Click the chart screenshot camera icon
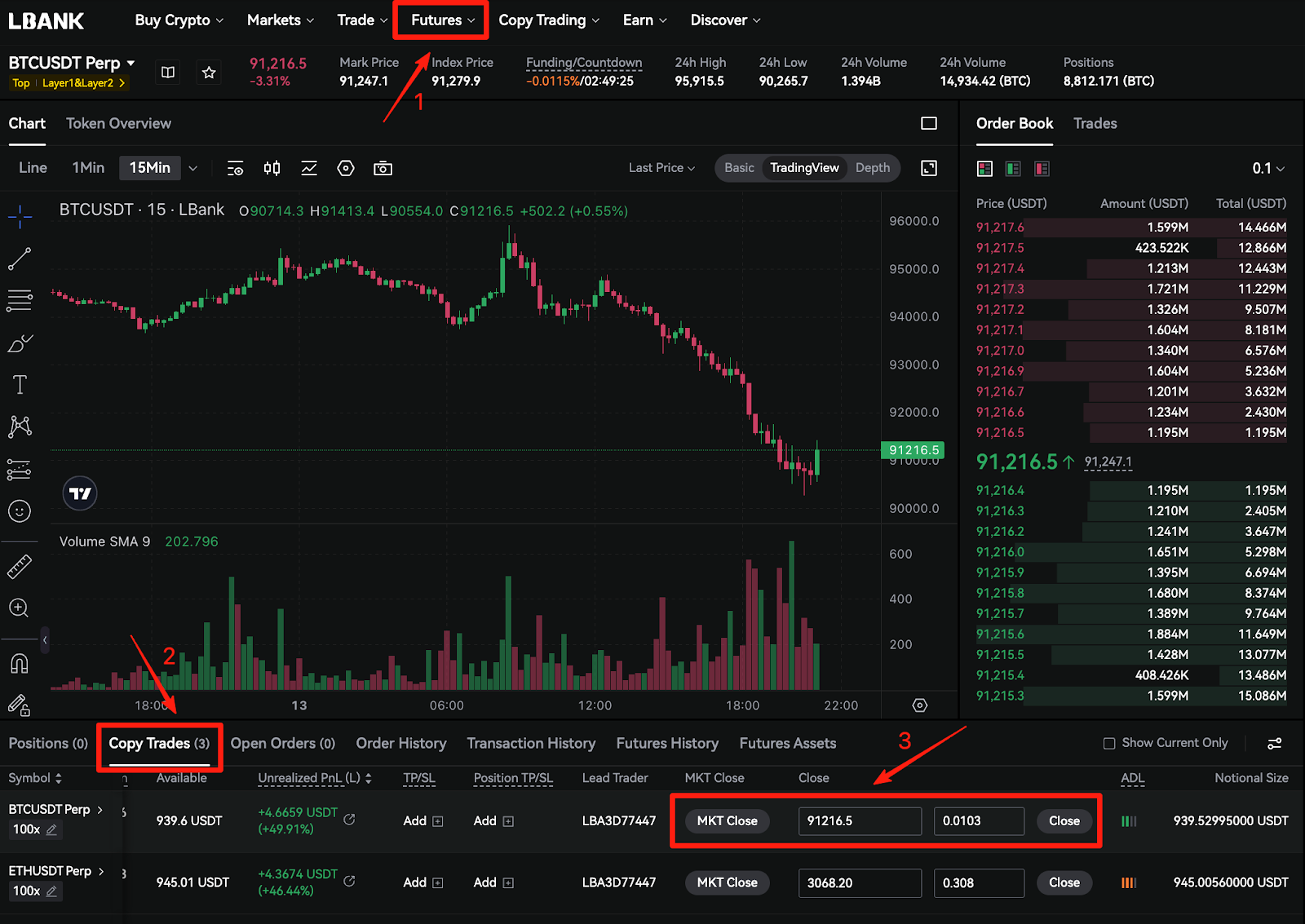Screen dimensions: 1305x924 coord(383,168)
